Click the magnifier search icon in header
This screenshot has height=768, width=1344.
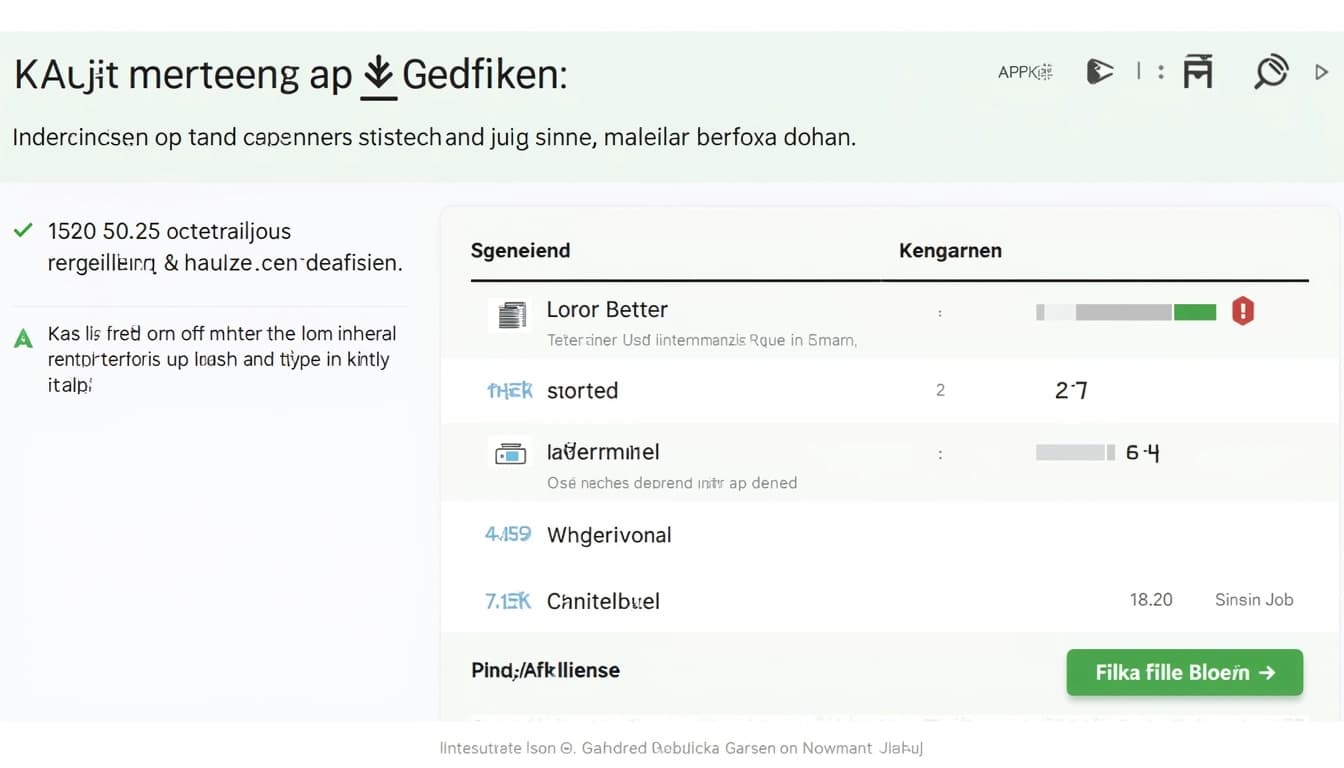(1270, 72)
